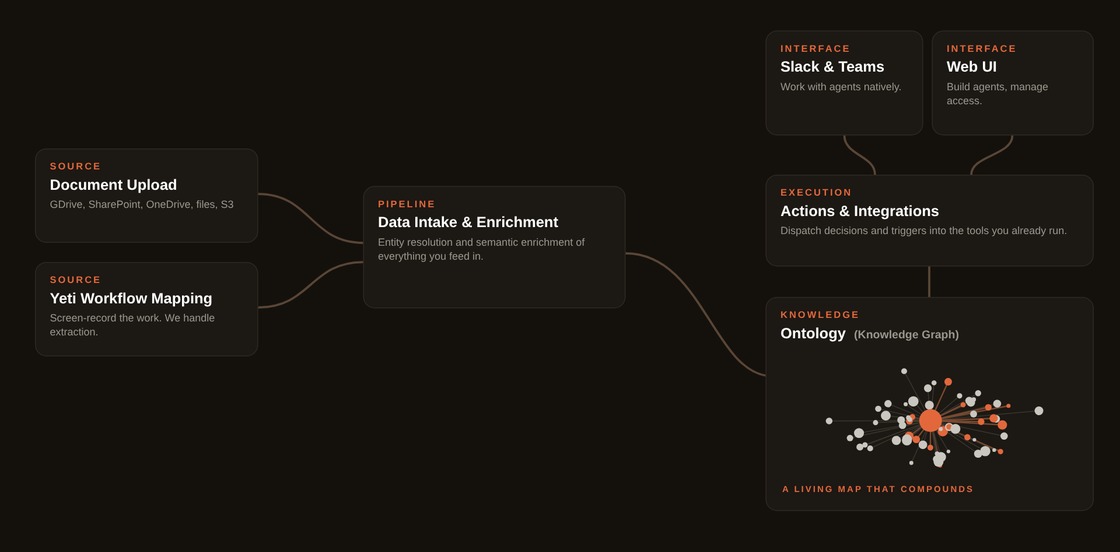
Task: Select the Document Upload source card
Action: [x=146, y=196]
